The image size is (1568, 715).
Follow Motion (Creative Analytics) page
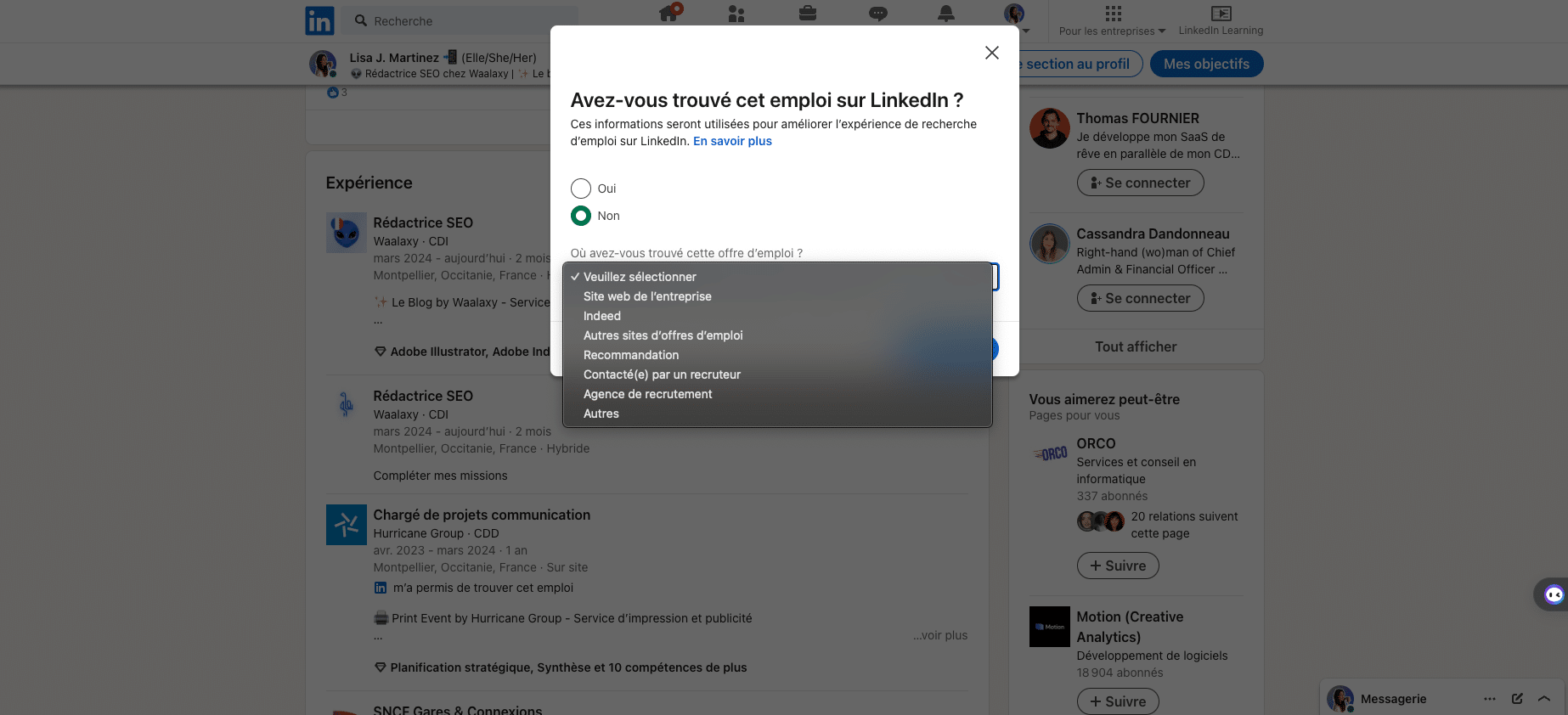1118,701
